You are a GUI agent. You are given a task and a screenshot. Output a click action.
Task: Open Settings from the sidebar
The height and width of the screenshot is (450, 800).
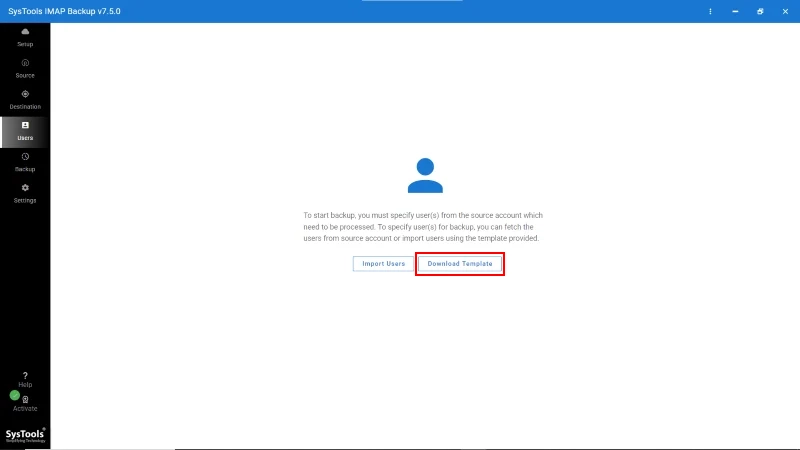[25, 194]
